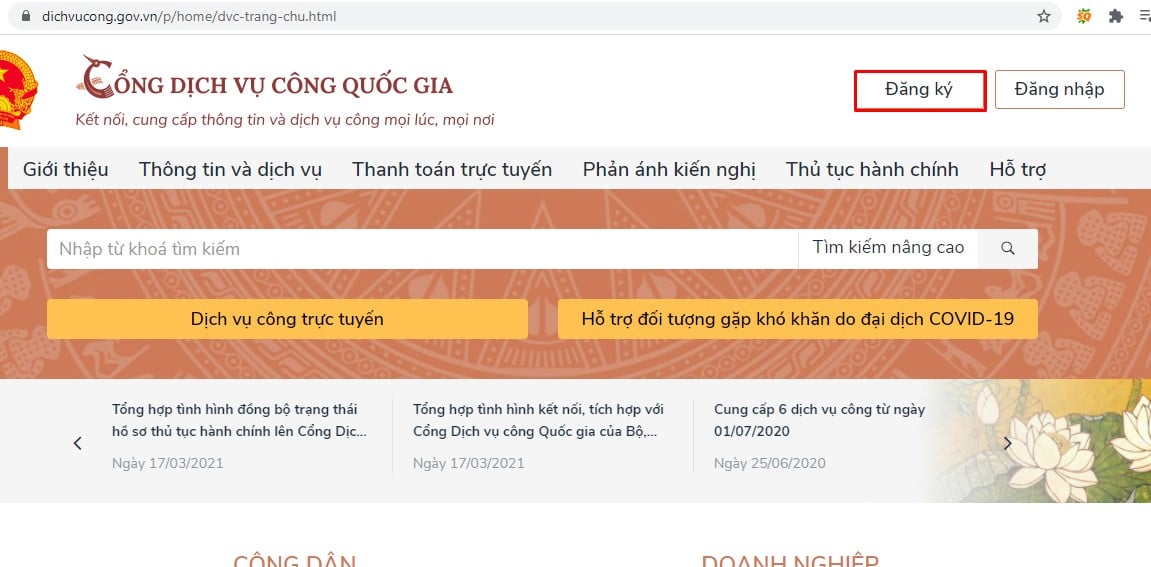Open news Cung cấp 6 dịch vụ công
1151x567 pixels.
click(820, 420)
